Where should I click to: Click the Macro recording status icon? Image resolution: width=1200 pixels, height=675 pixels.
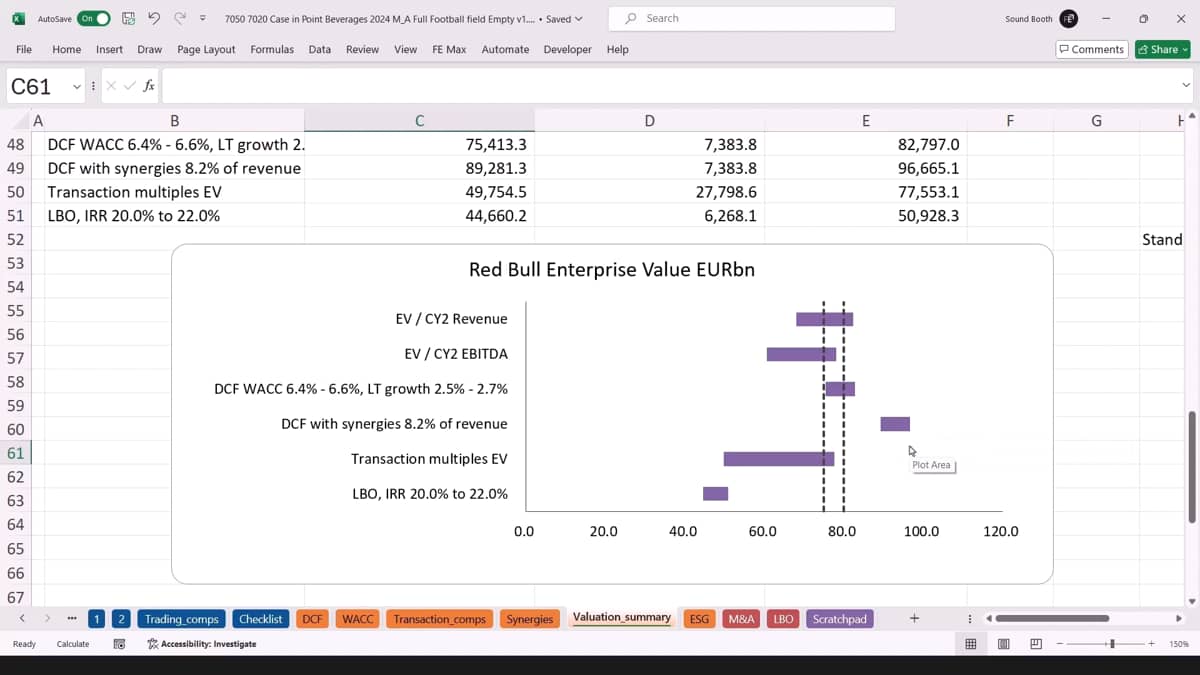(119, 644)
